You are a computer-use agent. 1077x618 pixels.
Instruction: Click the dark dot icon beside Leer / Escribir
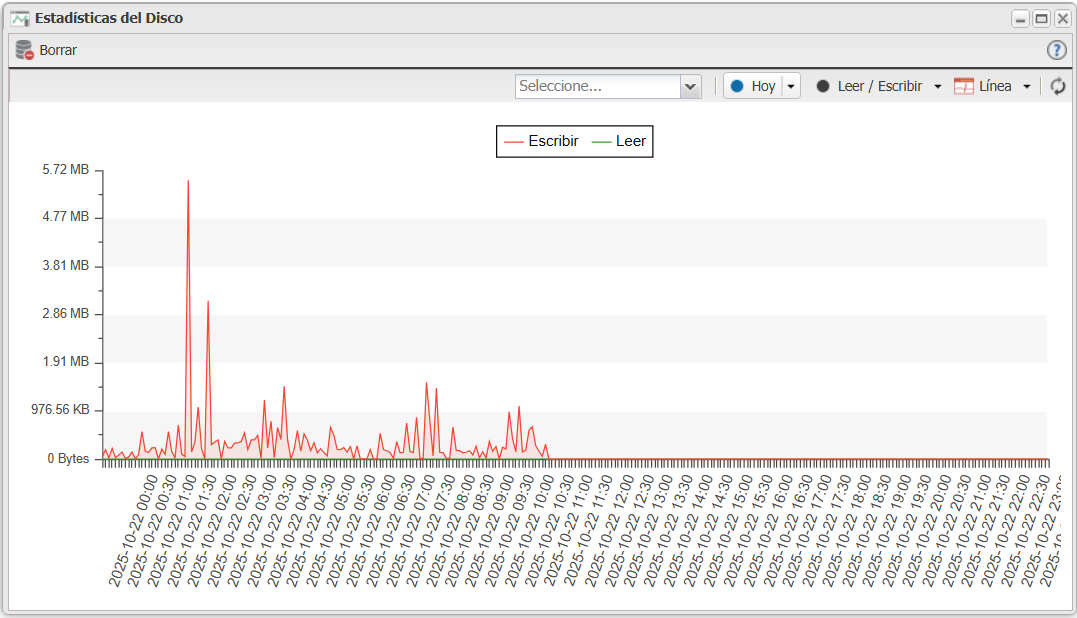[x=823, y=86]
